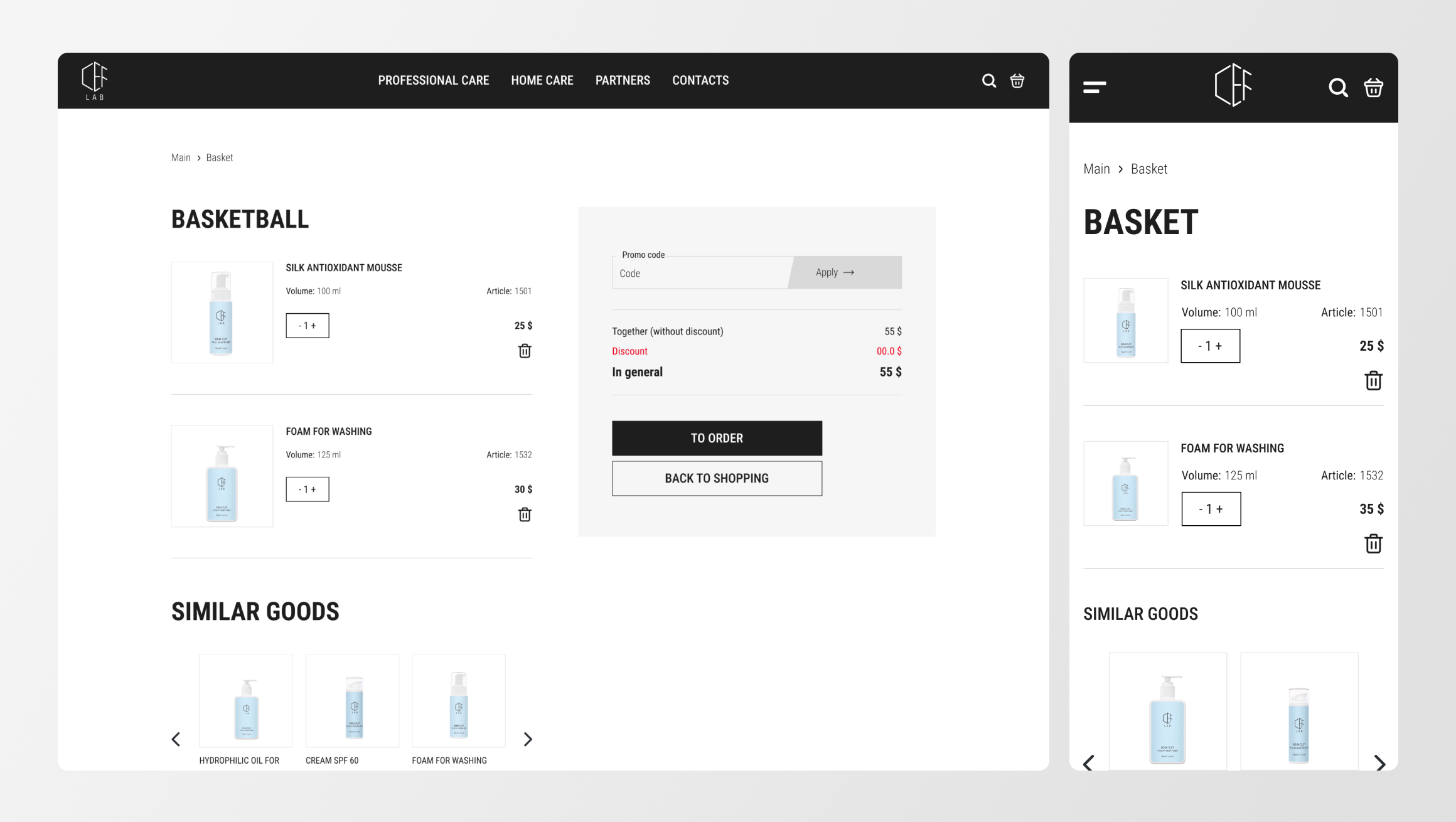
Task: Open Foam For Washing image in similar goods
Action: pos(459,700)
